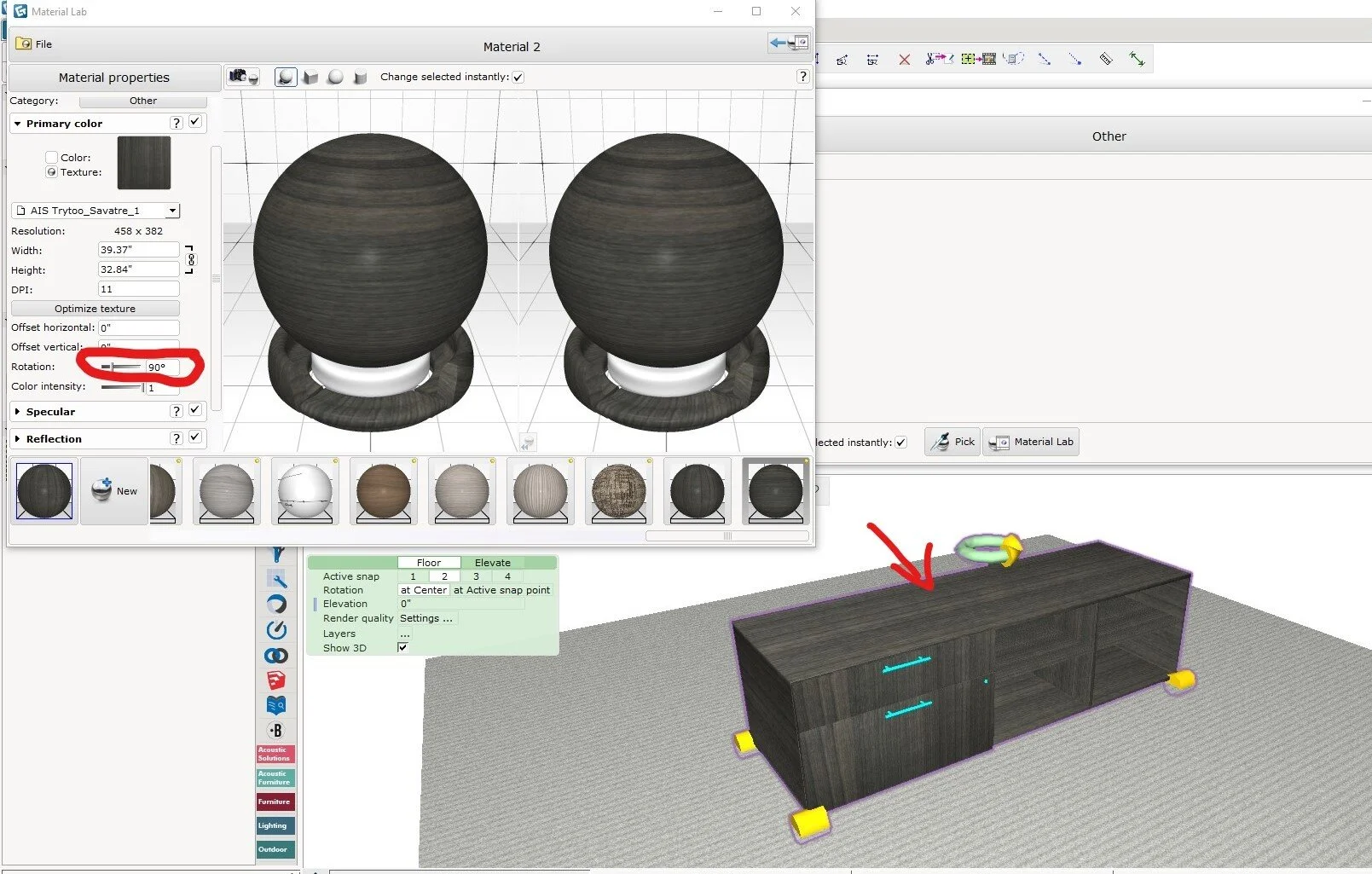1372x874 pixels.
Task: Select the measuring tape tool icon
Action: point(1106,59)
